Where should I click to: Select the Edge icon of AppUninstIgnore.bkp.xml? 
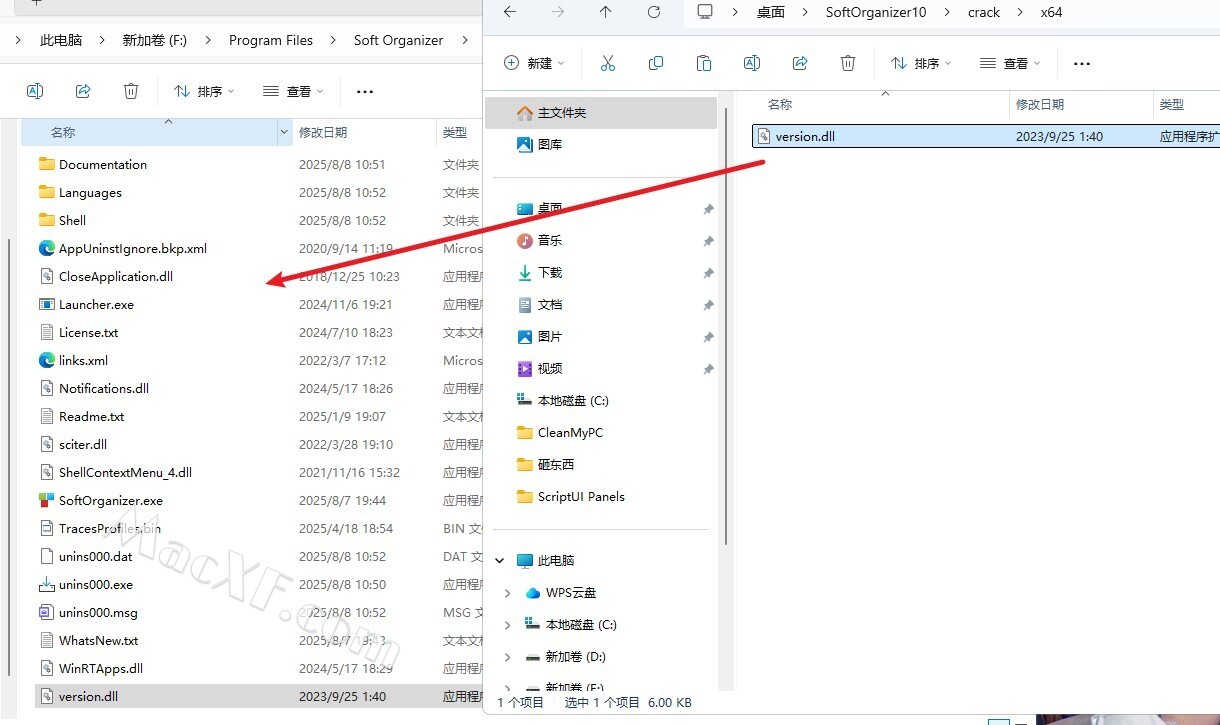point(47,248)
